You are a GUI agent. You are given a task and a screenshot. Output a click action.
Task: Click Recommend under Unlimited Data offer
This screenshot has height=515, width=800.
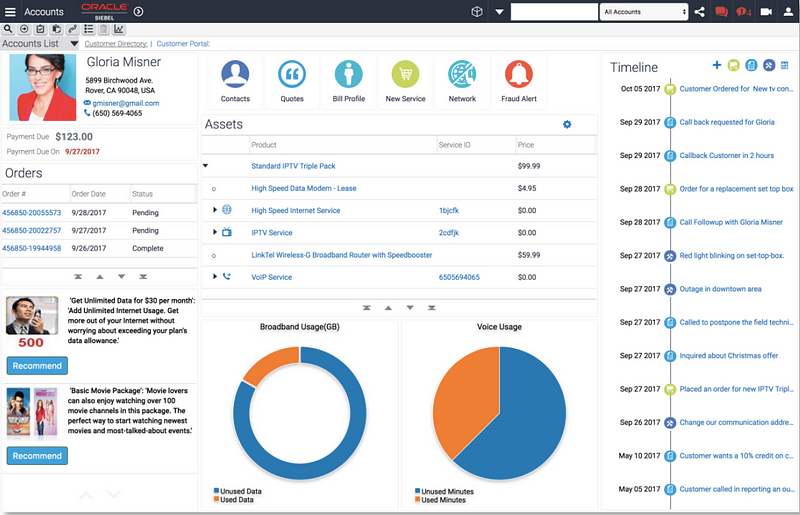[x=37, y=366]
